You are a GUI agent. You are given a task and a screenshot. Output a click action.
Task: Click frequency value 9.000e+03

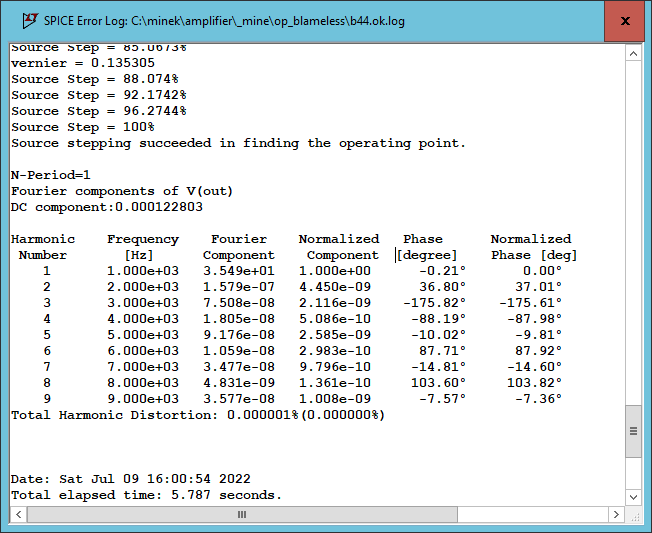point(143,399)
